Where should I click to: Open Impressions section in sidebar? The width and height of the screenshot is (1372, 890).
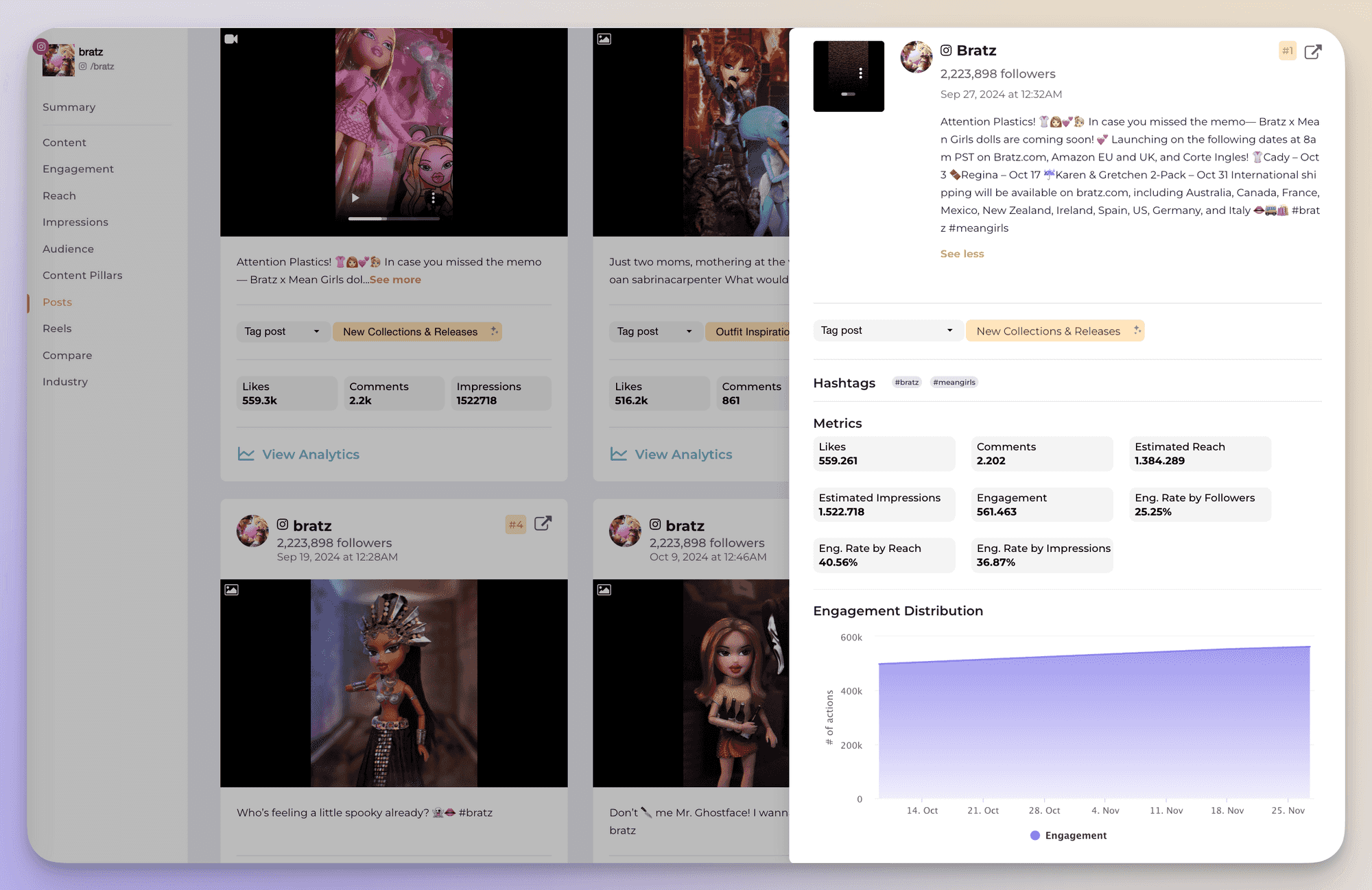[x=75, y=222]
